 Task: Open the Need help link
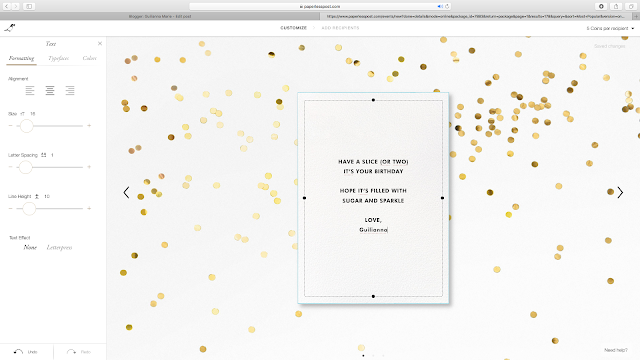[616, 350]
